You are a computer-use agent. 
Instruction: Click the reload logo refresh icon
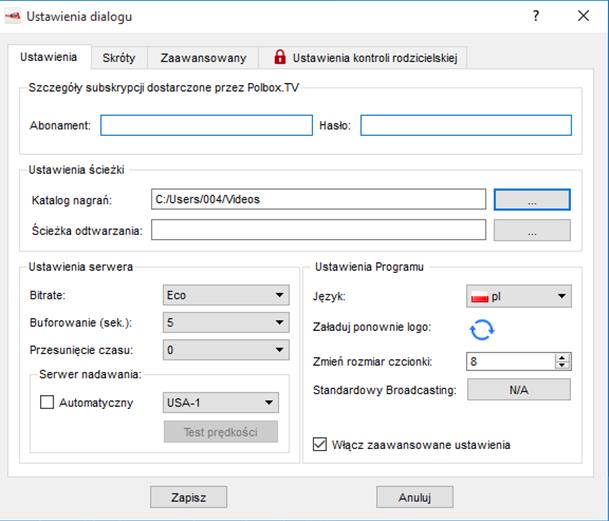click(x=482, y=330)
